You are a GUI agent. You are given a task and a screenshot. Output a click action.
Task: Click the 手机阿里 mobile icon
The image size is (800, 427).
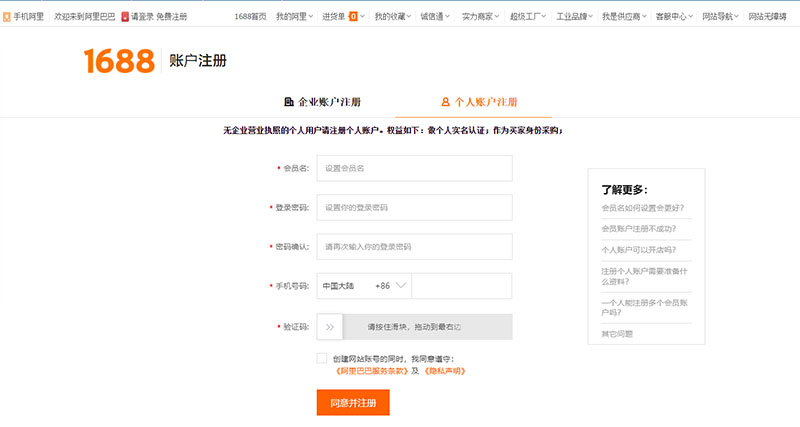[6, 17]
